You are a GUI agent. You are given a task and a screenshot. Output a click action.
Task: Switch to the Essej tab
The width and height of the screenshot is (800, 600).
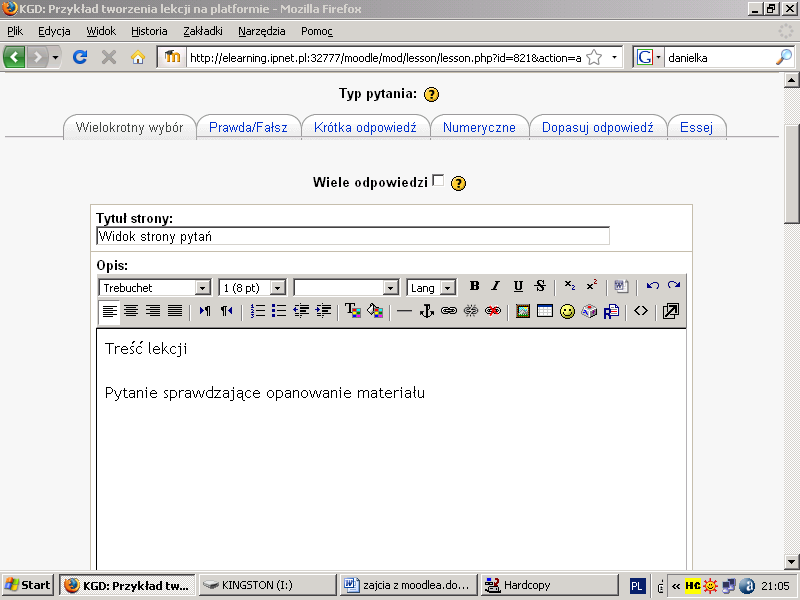pos(696,127)
